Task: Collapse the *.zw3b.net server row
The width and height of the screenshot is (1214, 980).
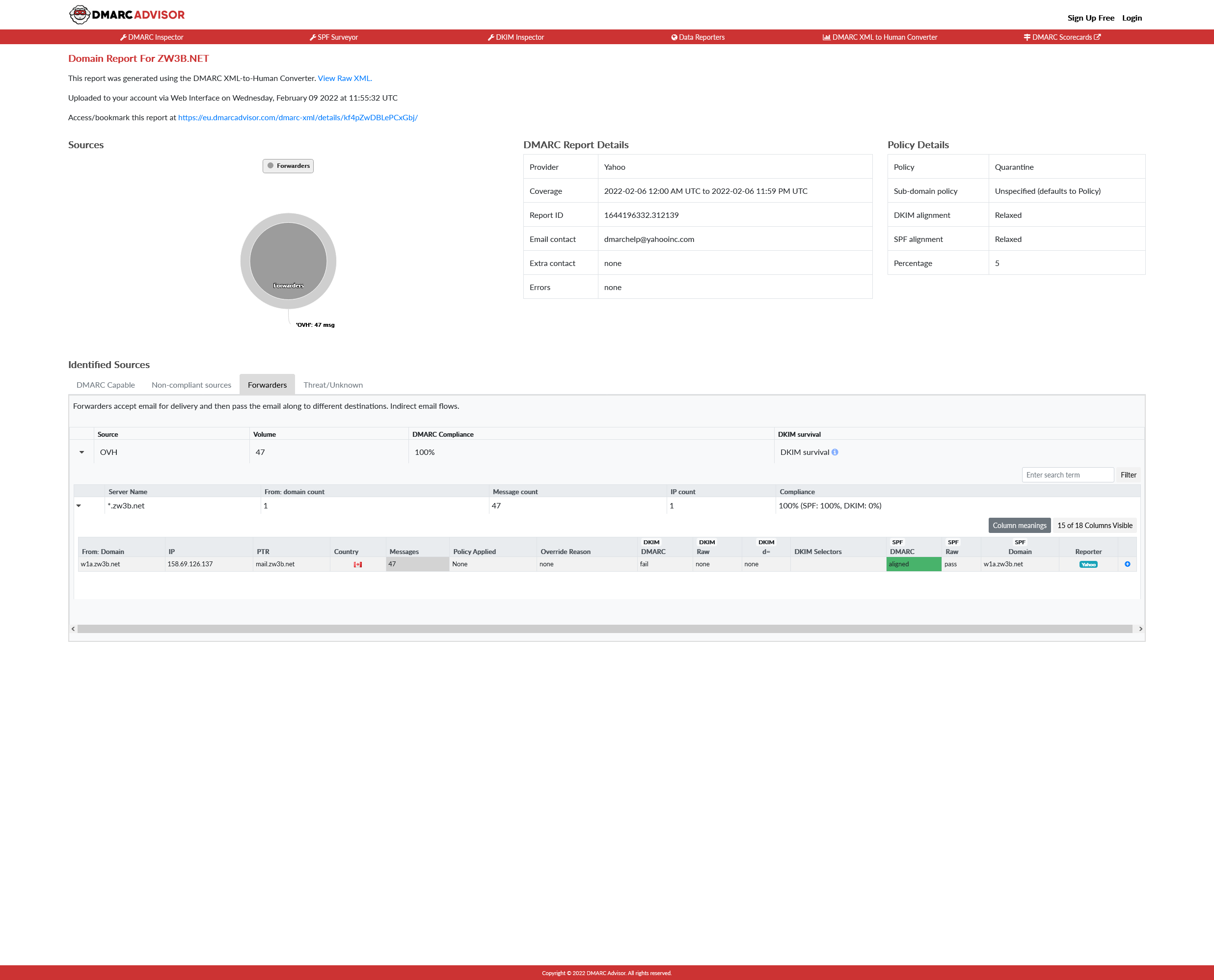Action: (79, 506)
